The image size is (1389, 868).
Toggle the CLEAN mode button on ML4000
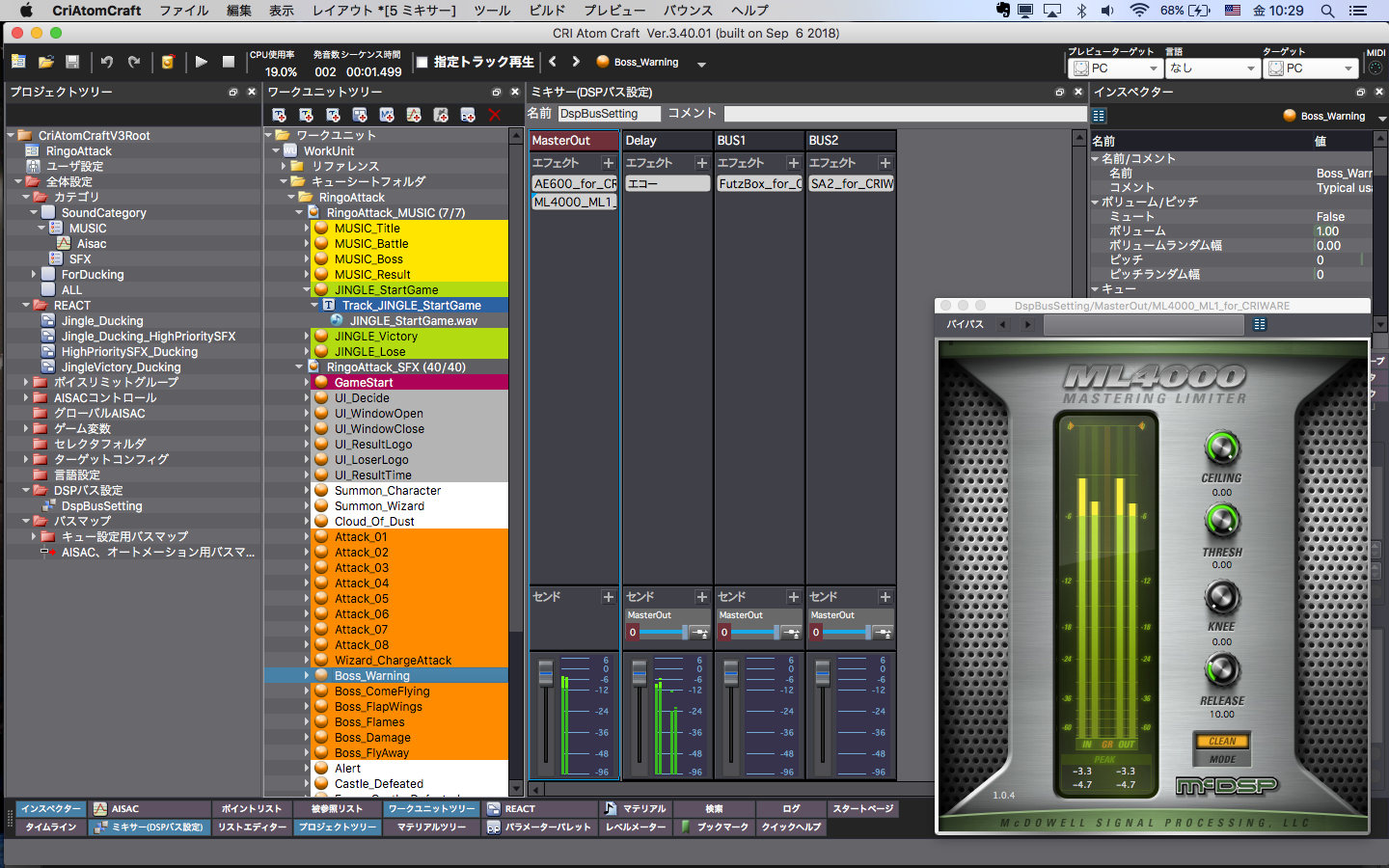coord(1222,742)
